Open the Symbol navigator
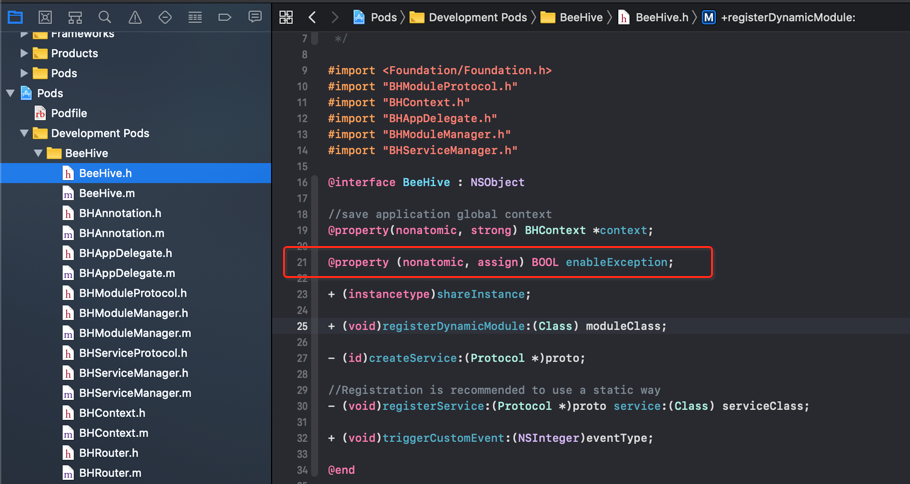The width and height of the screenshot is (910, 484). 75,17
